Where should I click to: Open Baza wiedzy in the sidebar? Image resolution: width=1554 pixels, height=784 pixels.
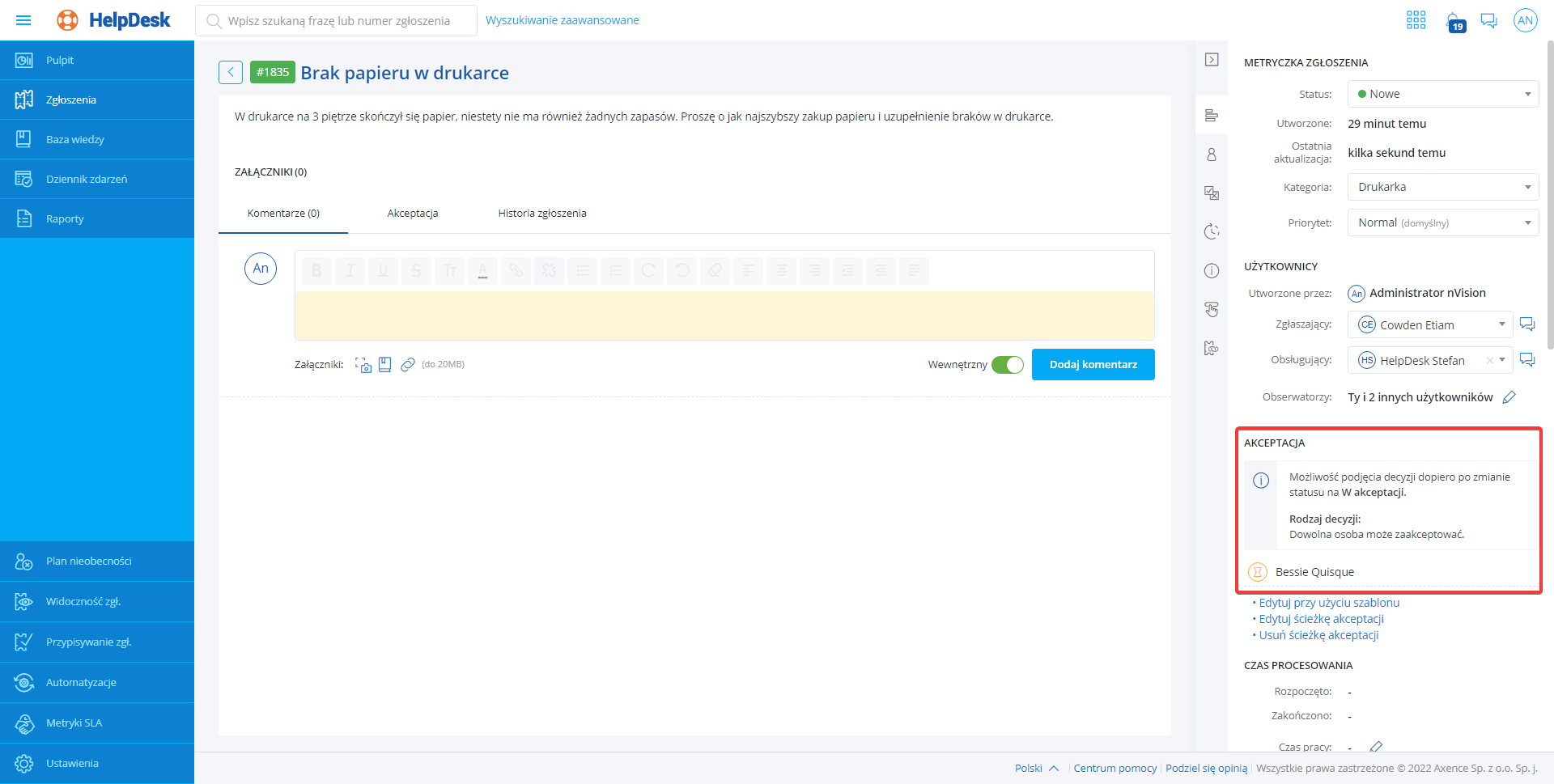74,139
